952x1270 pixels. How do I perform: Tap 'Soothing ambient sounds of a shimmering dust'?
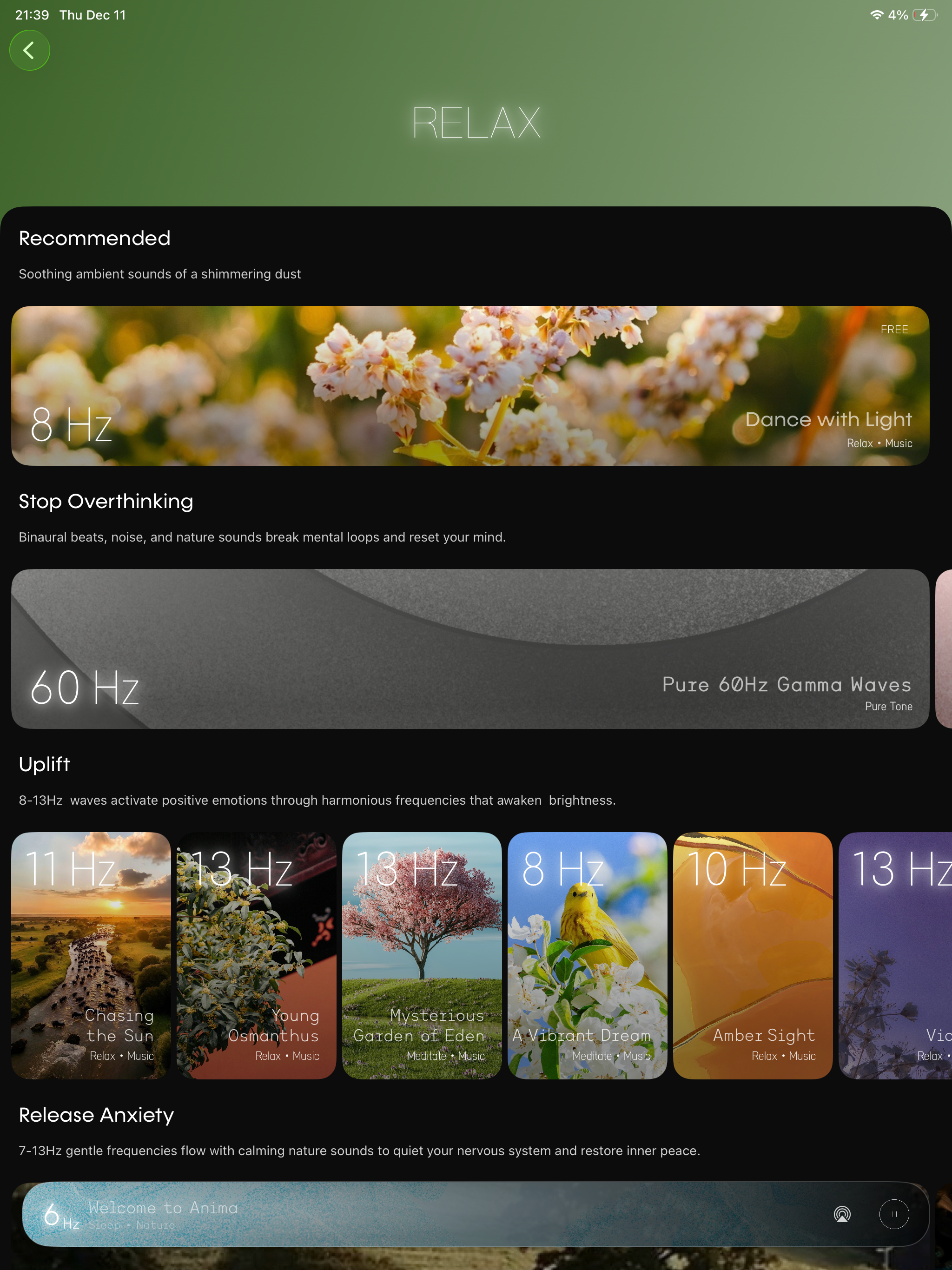click(x=159, y=274)
